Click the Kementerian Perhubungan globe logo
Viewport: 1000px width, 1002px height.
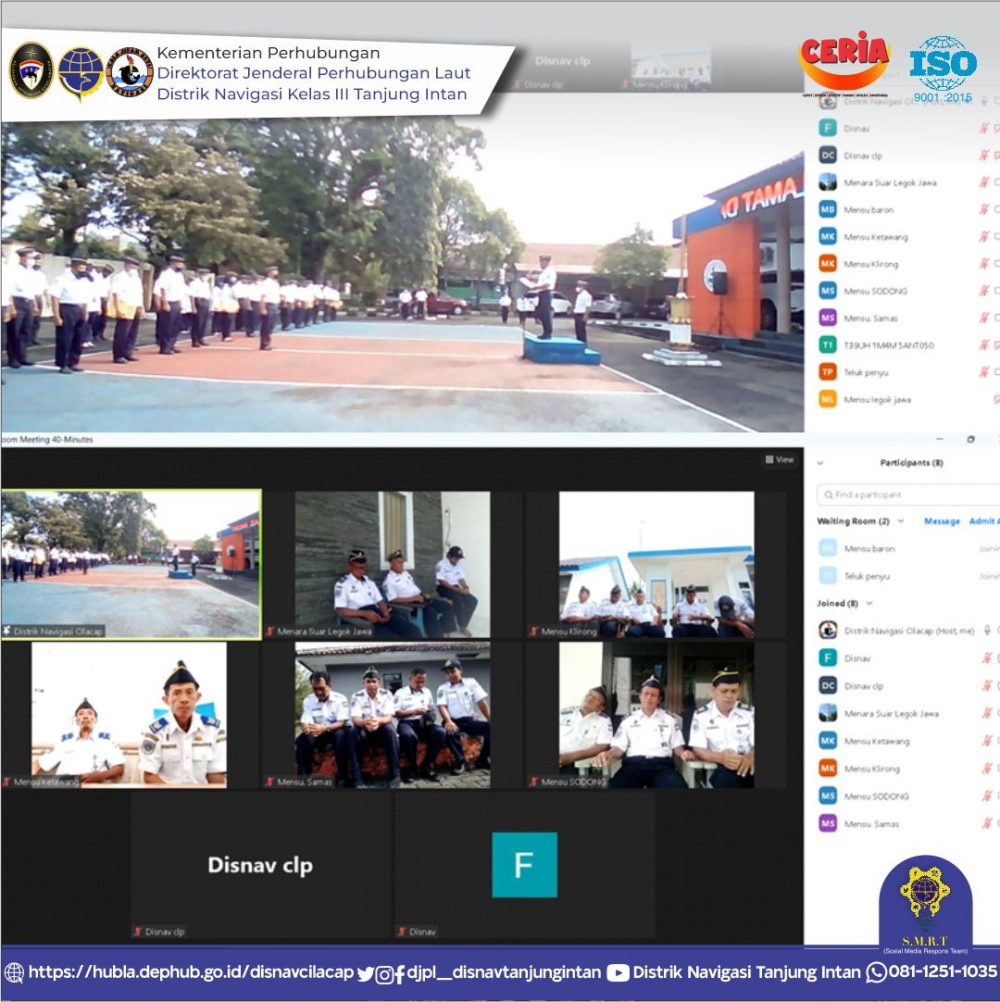click(81, 73)
